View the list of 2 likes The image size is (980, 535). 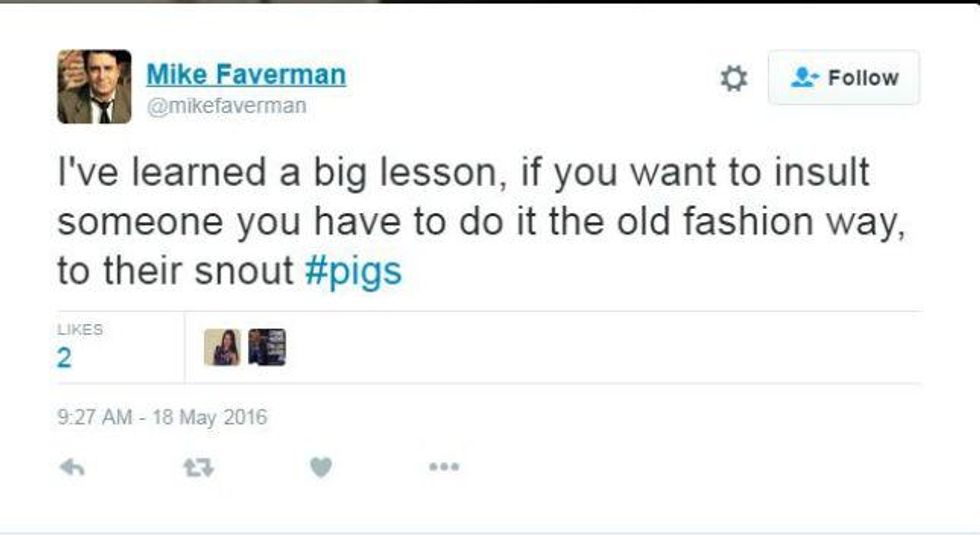tap(64, 358)
